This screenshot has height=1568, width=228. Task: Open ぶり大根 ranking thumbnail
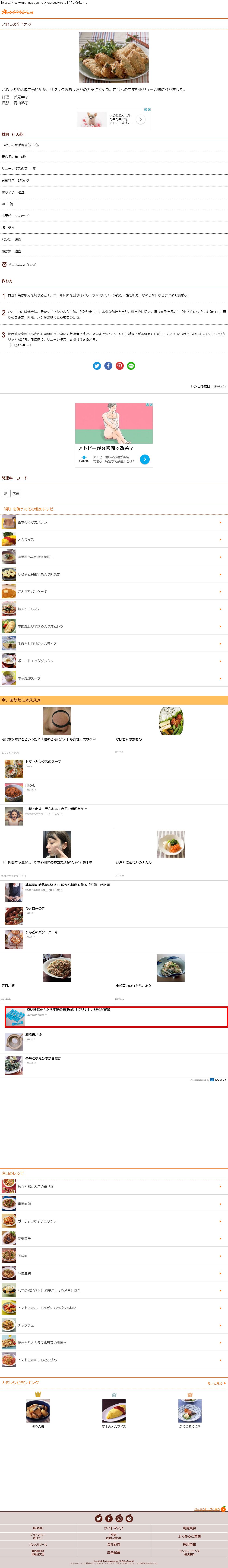[x=38, y=1410]
